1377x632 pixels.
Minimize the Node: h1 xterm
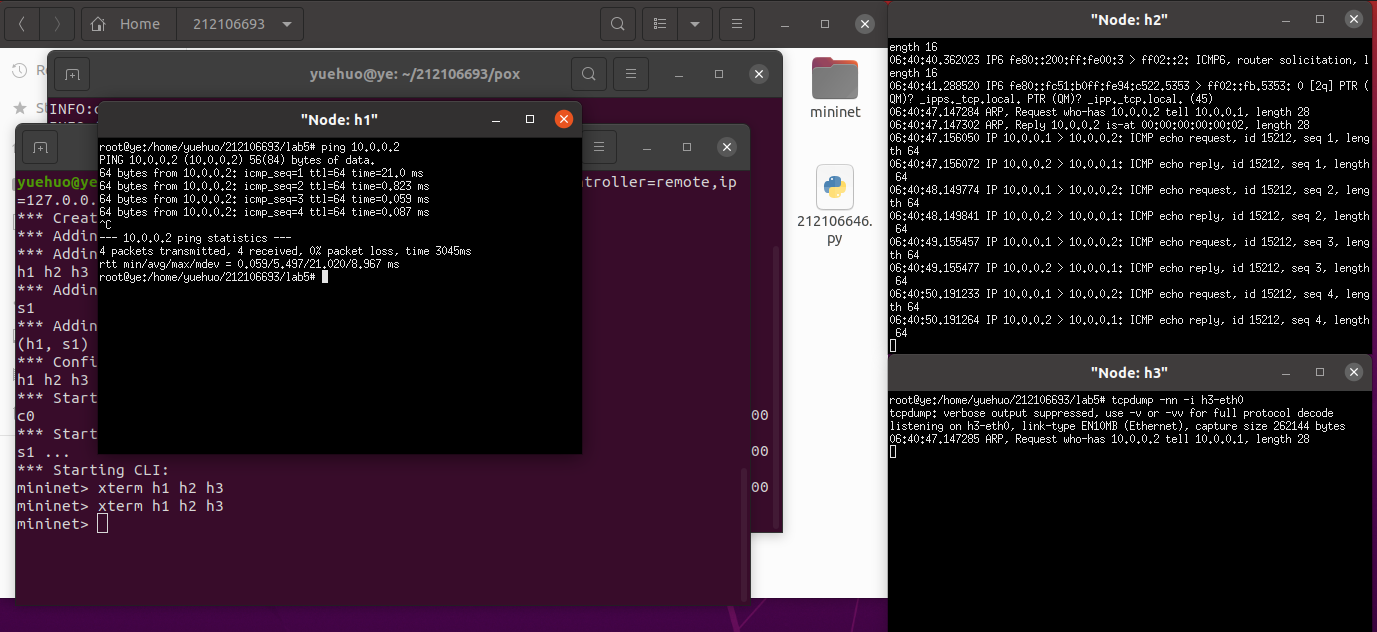(x=496, y=119)
